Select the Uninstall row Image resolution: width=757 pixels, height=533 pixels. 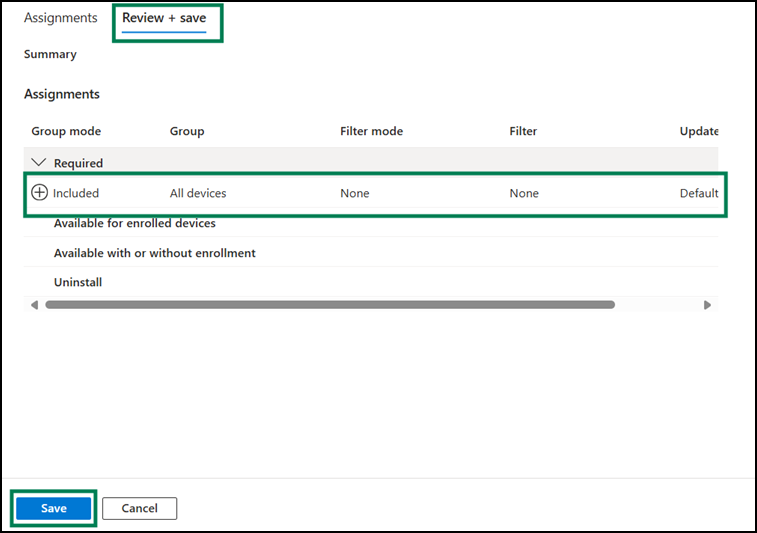371,282
